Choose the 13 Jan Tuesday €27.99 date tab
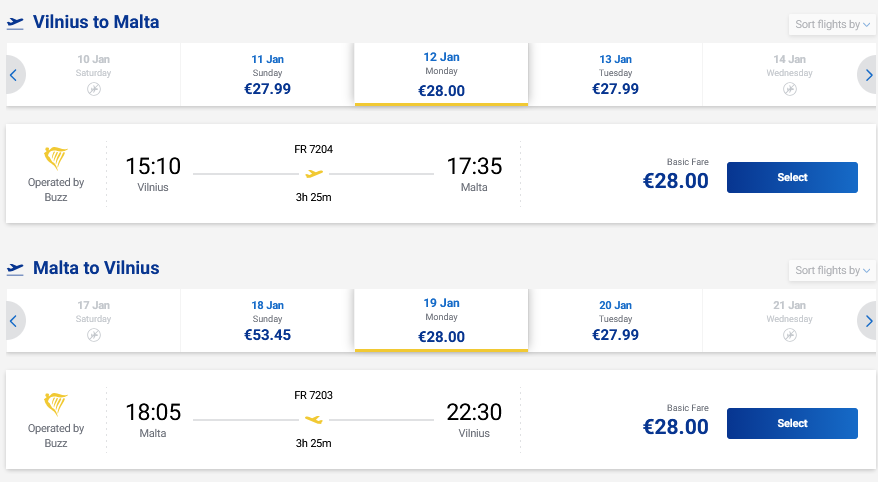This screenshot has height=482, width=878. (x=615, y=74)
